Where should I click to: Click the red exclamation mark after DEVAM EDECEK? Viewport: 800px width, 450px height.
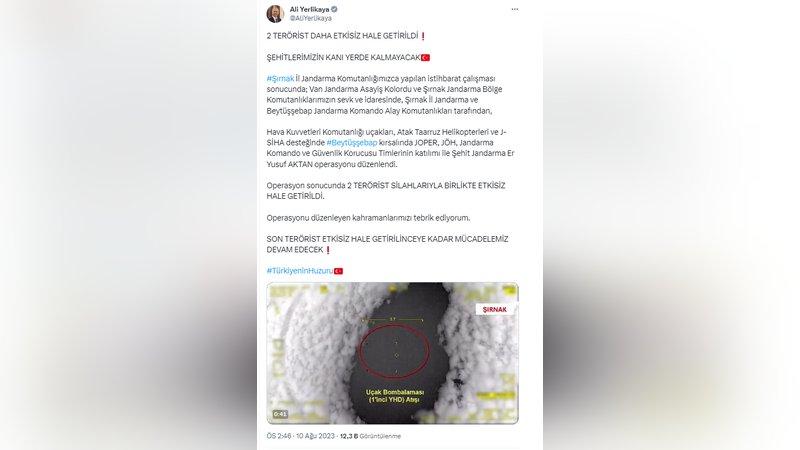click(328, 250)
